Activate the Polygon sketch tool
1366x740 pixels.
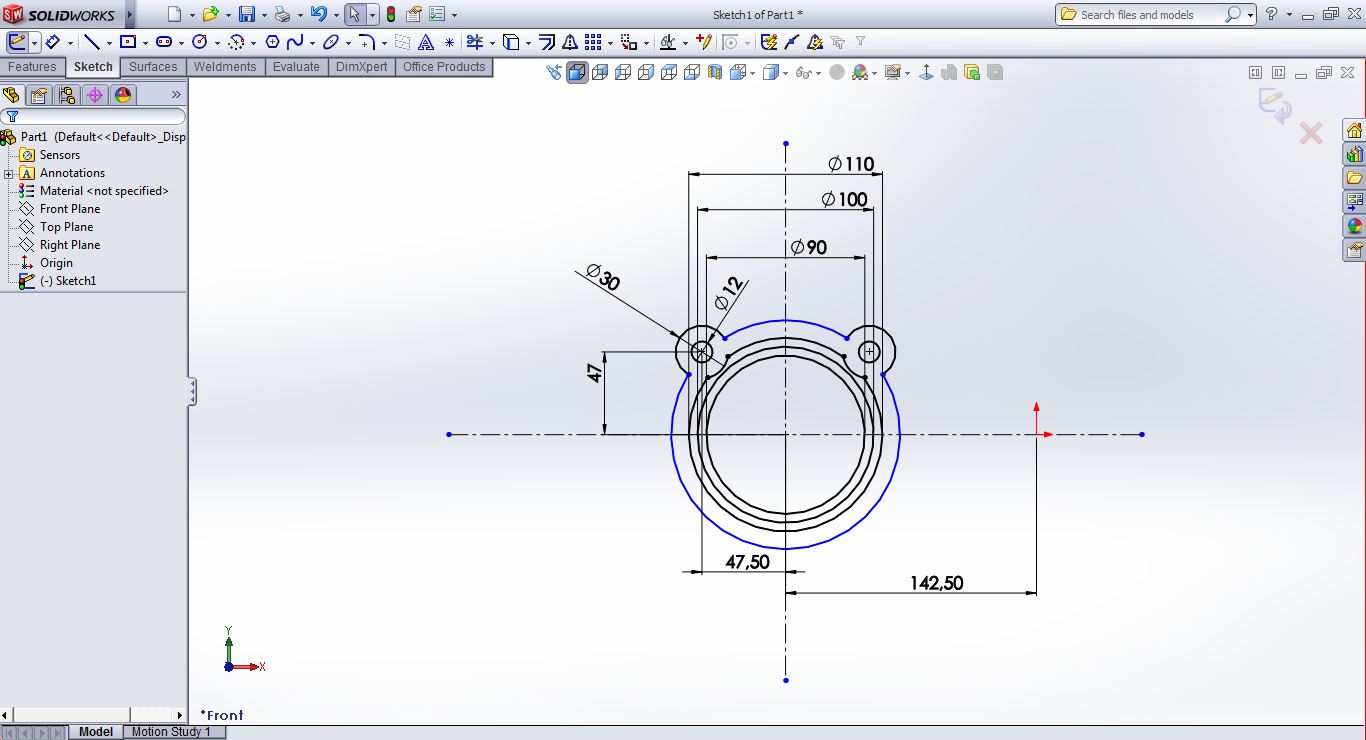click(272, 42)
